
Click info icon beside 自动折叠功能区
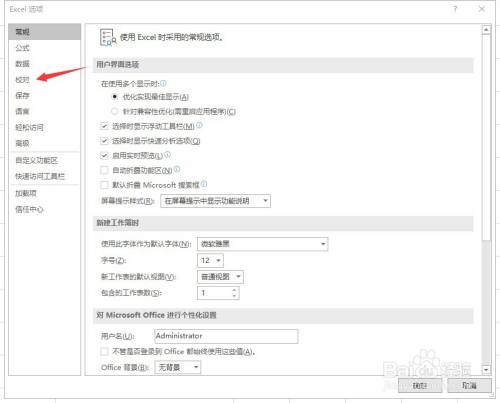tap(177, 169)
